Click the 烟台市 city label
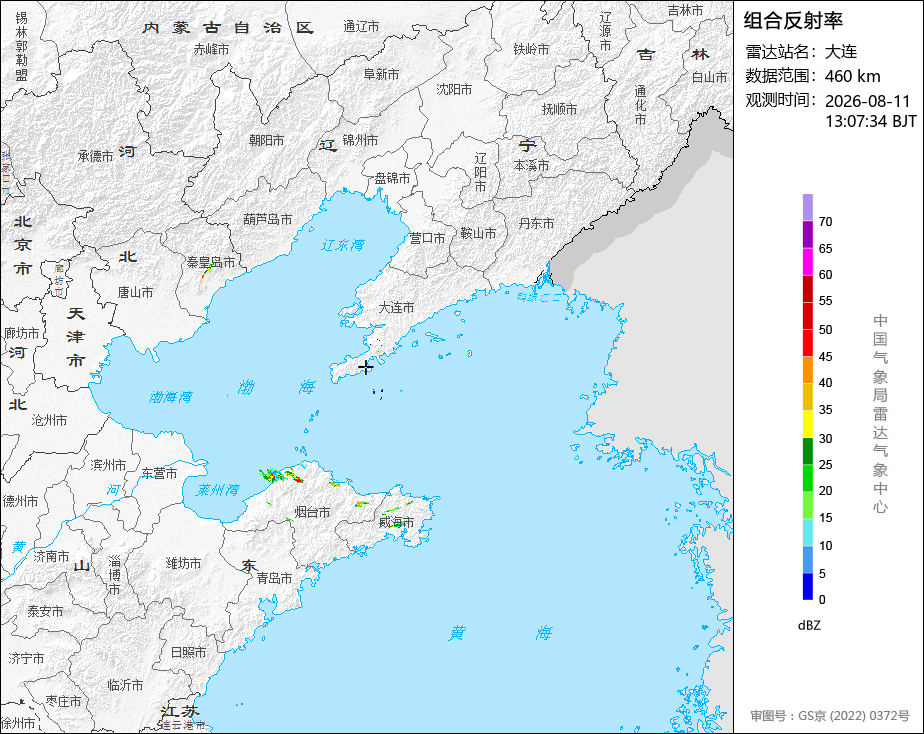This screenshot has width=924, height=734. tap(312, 512)
